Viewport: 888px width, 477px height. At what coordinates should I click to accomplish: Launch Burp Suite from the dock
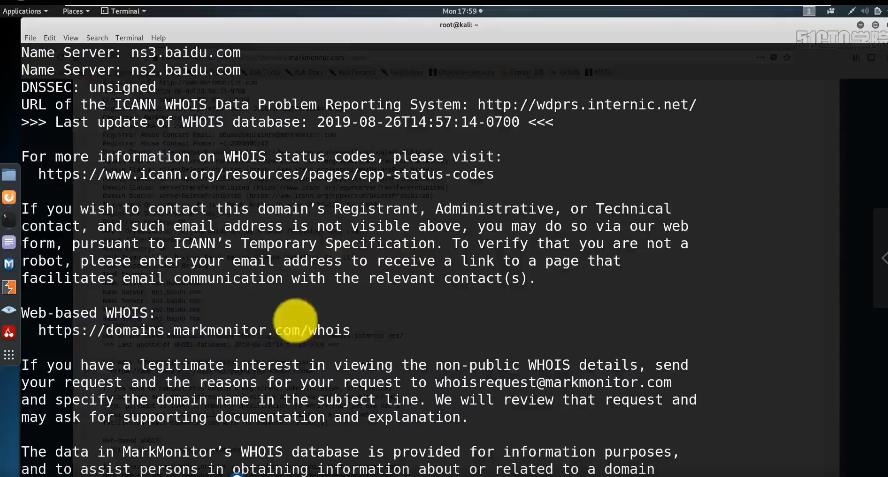(9, 287)
